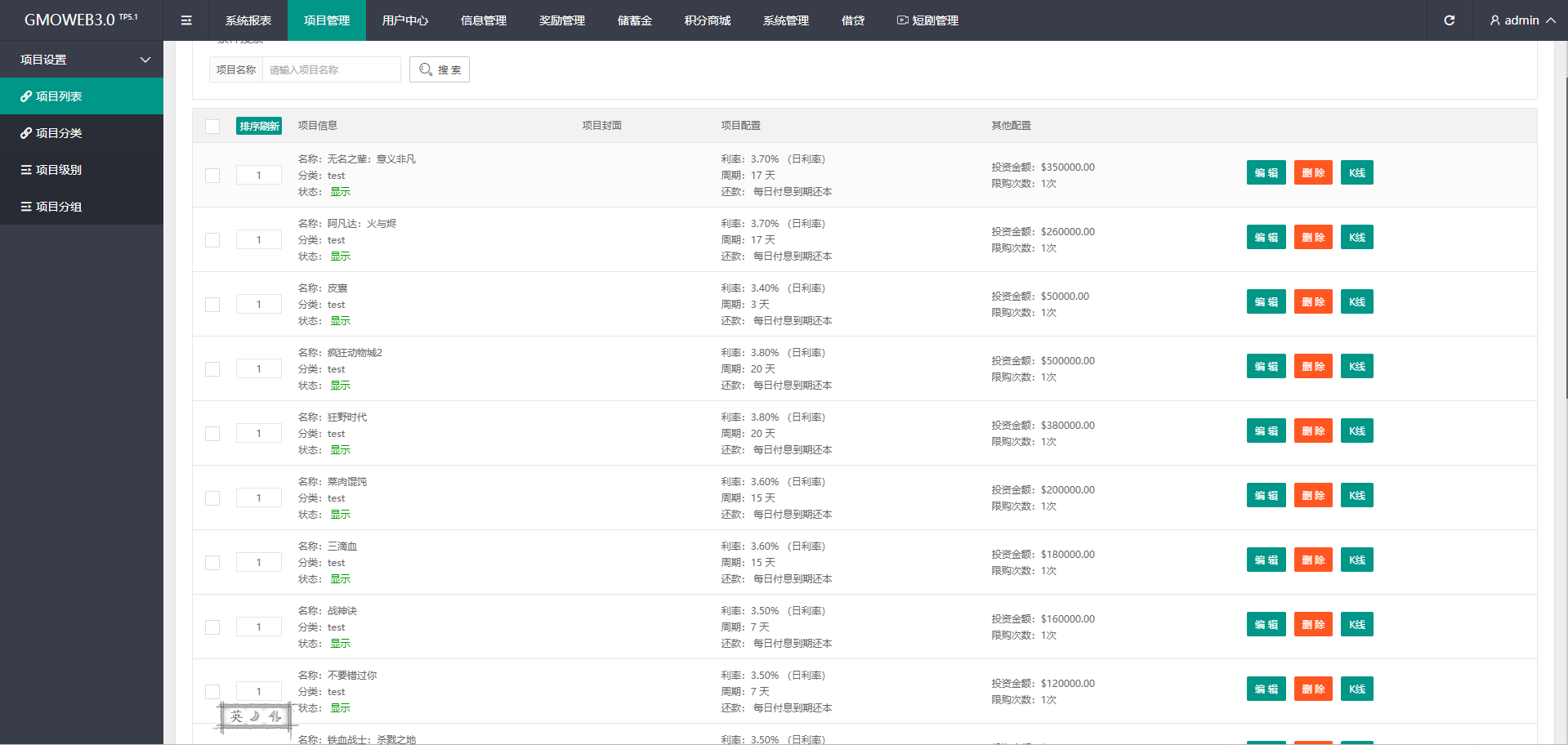Open 项目列表 link icon in sidebar
Screen dimensions: 1568x745
pos(26,96)
